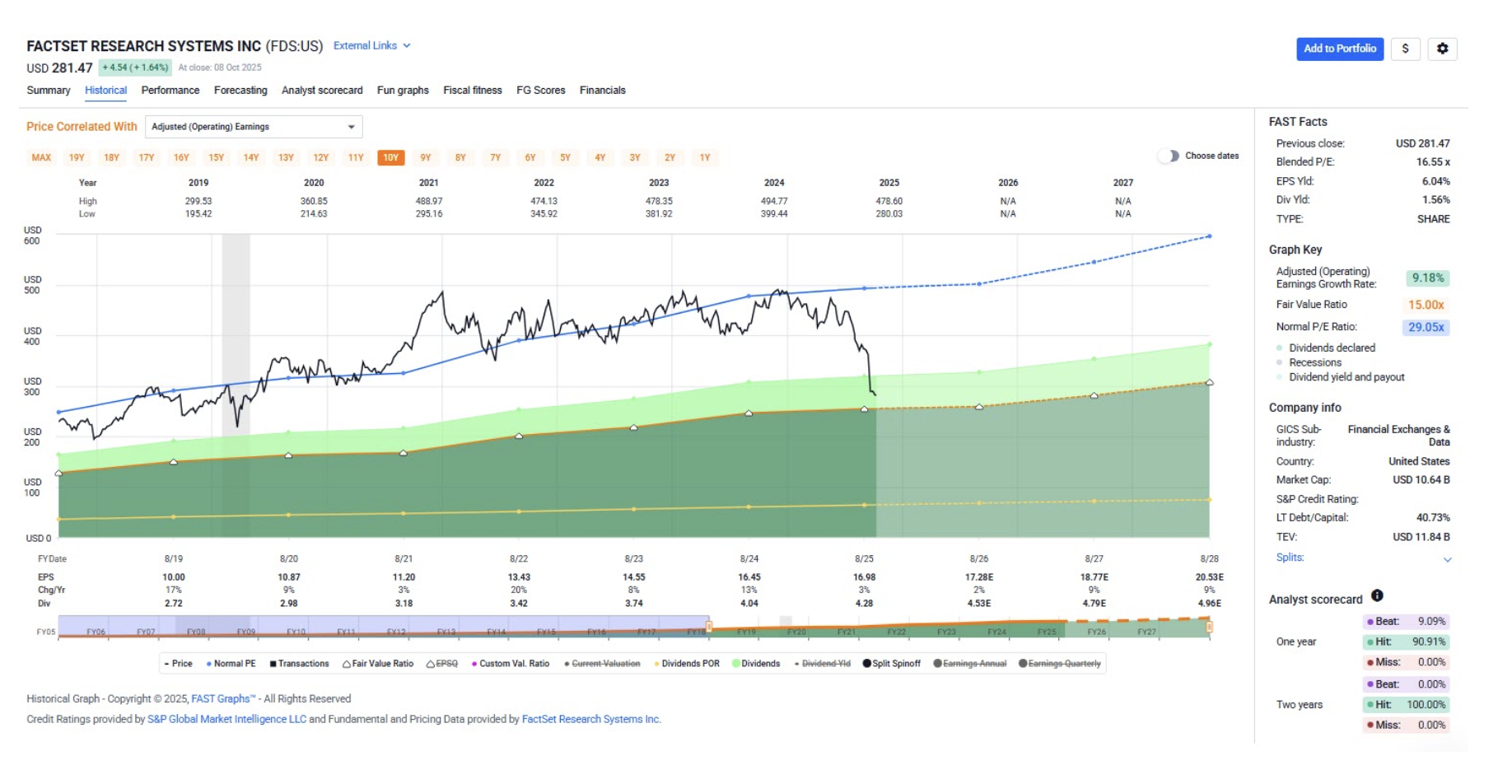Click the 29.05x Normal P/E swatch
Image resolution: width=1512 pixels, height=784 pixels.
1426,327
